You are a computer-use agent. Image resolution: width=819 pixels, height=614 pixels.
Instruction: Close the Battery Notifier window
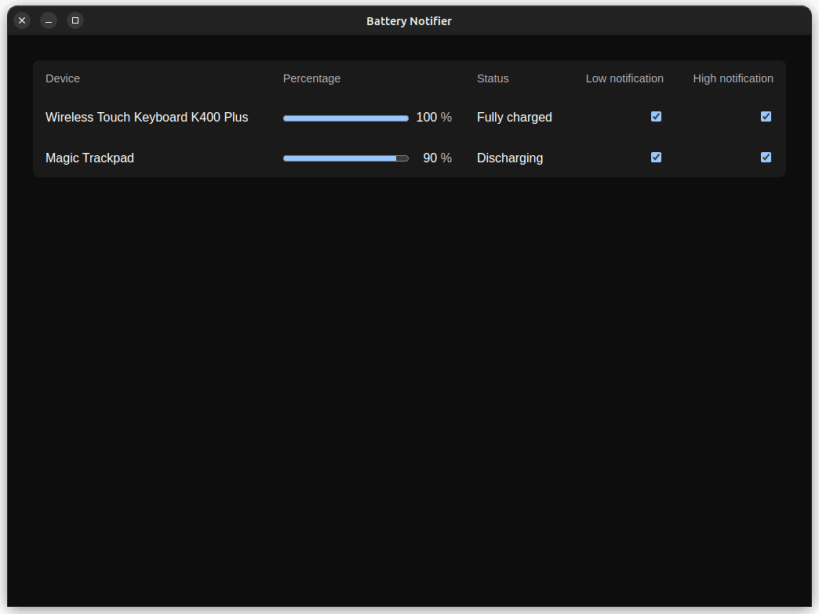tap(22, 21)
